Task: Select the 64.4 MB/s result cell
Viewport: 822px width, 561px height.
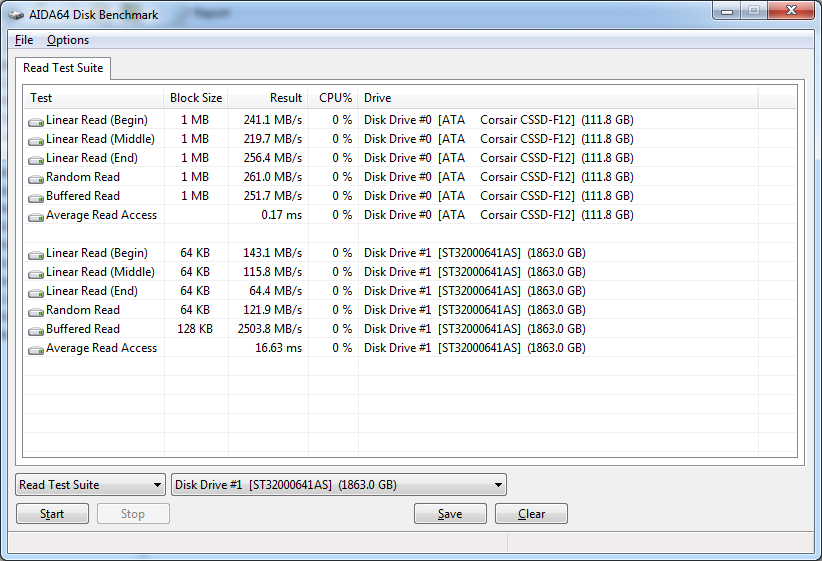Action: pyautogui.click(x=276, y=291)
